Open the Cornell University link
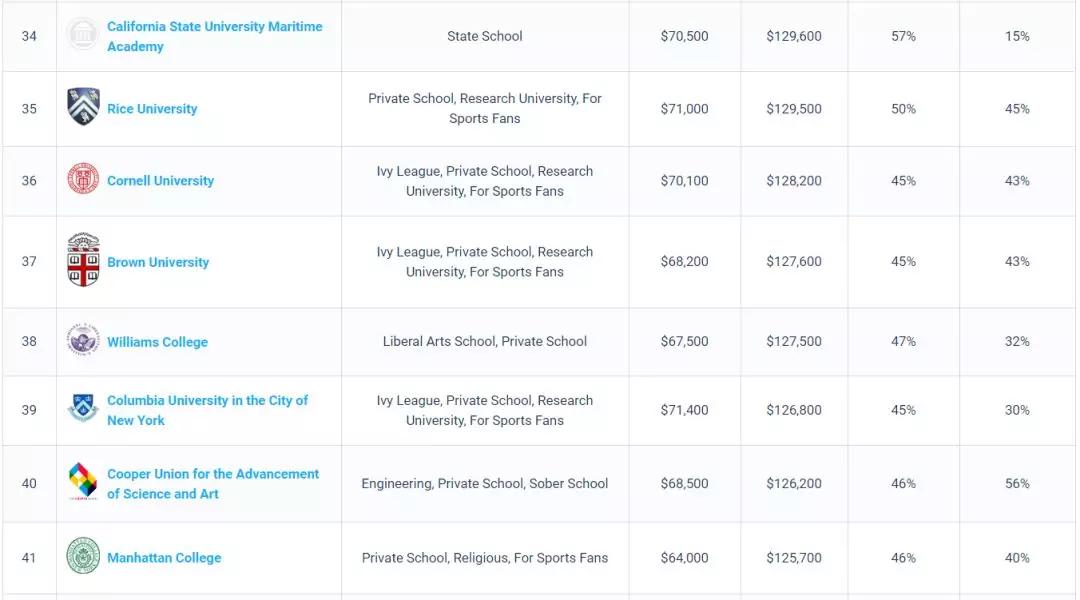Screen dimensions: 1080x600 (160, 180)
